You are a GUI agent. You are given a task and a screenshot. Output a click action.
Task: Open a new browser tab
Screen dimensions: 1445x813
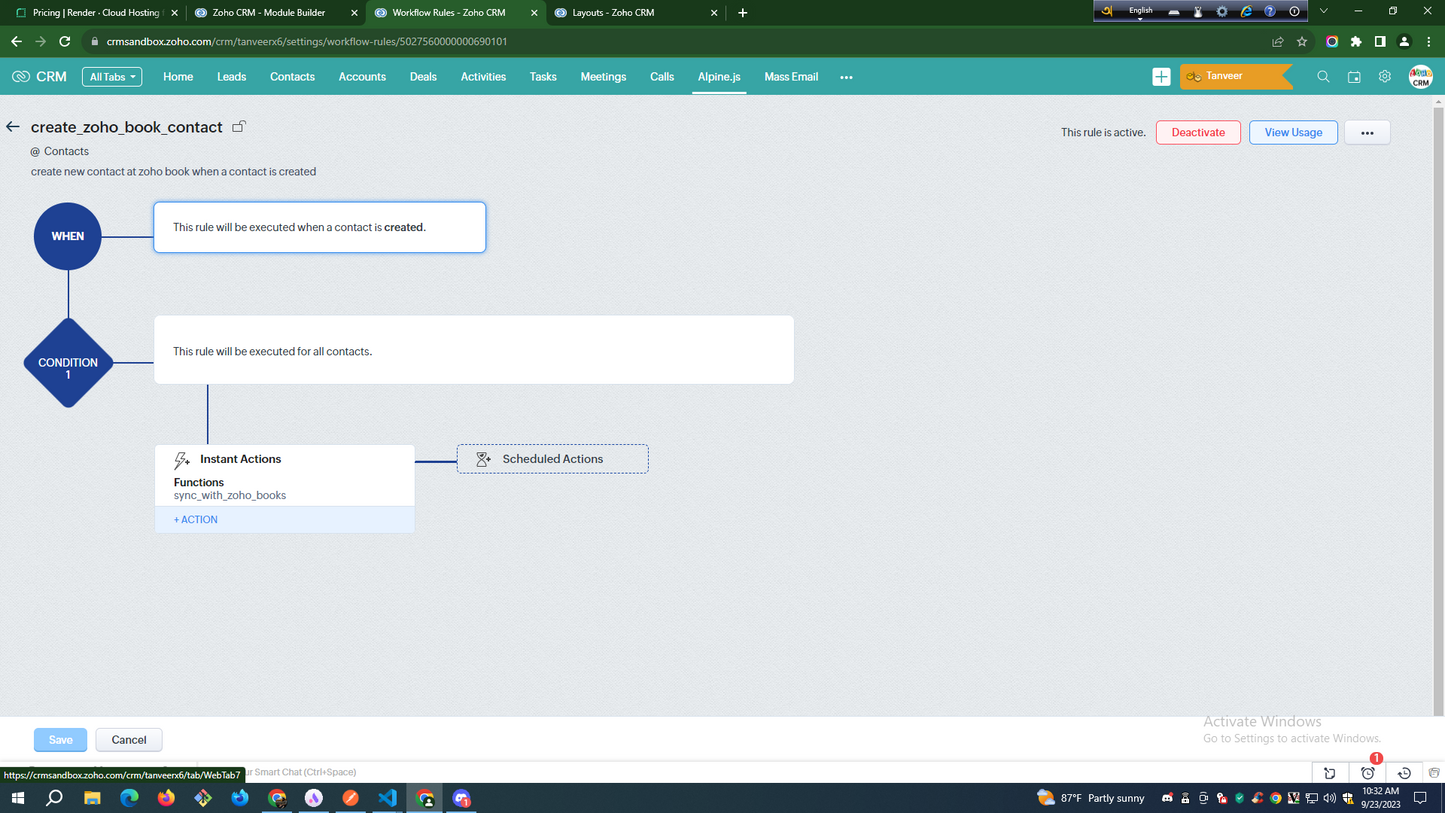[742, 13]
